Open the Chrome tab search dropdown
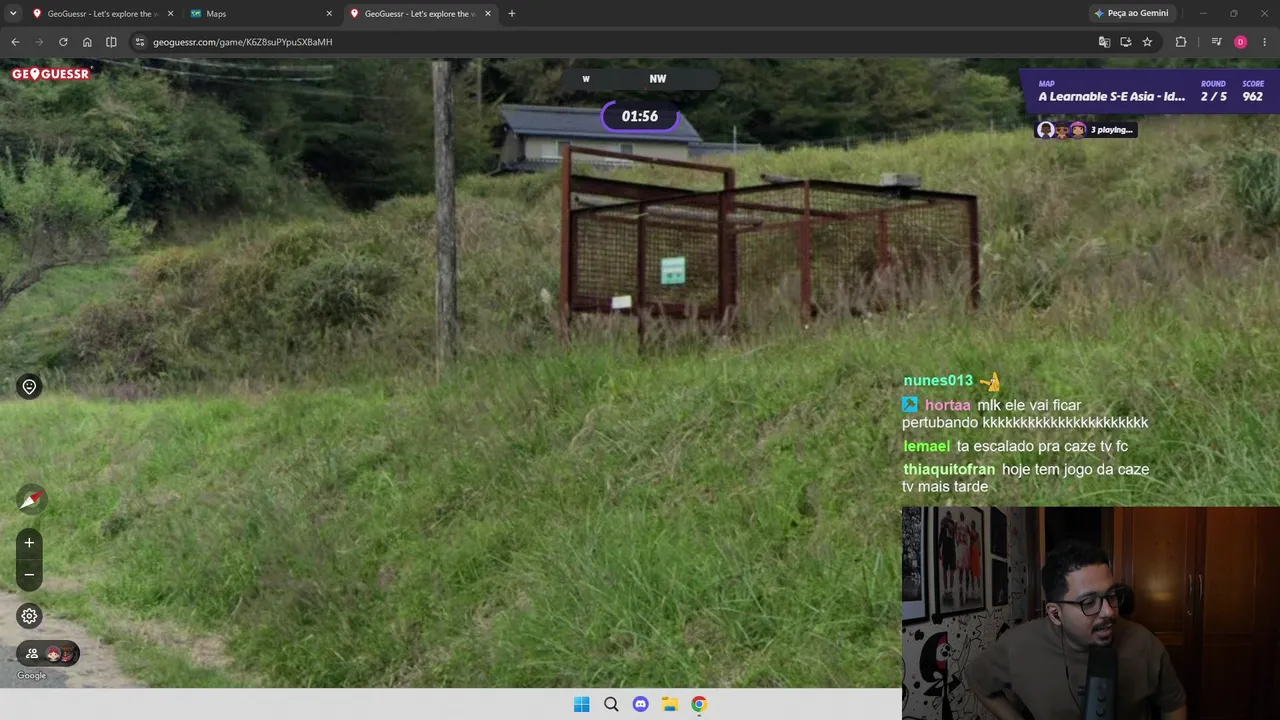This screenshot has width=1280, height=720. (x=13, y=13)
